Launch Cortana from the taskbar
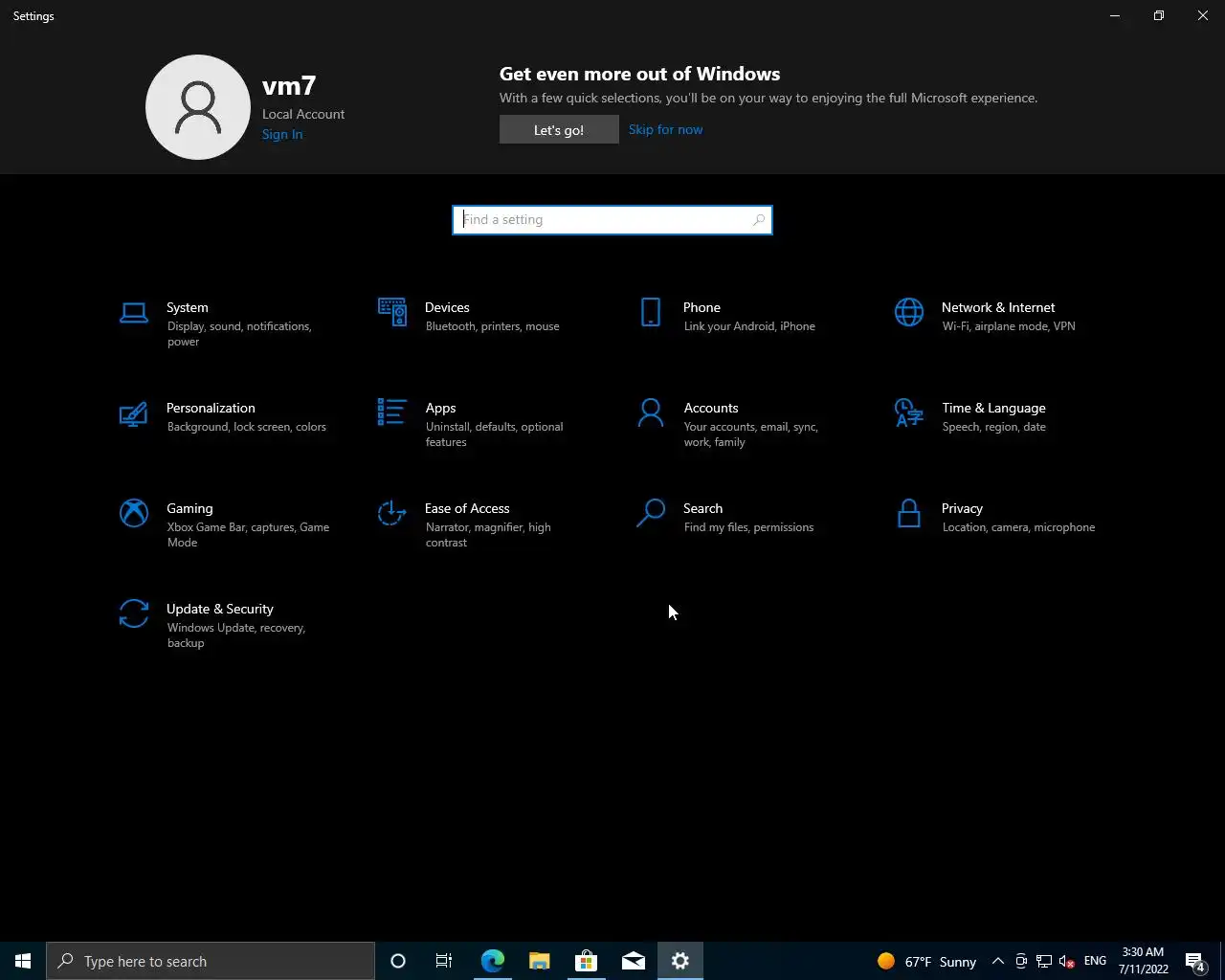1225x980 pixels. 398,961
